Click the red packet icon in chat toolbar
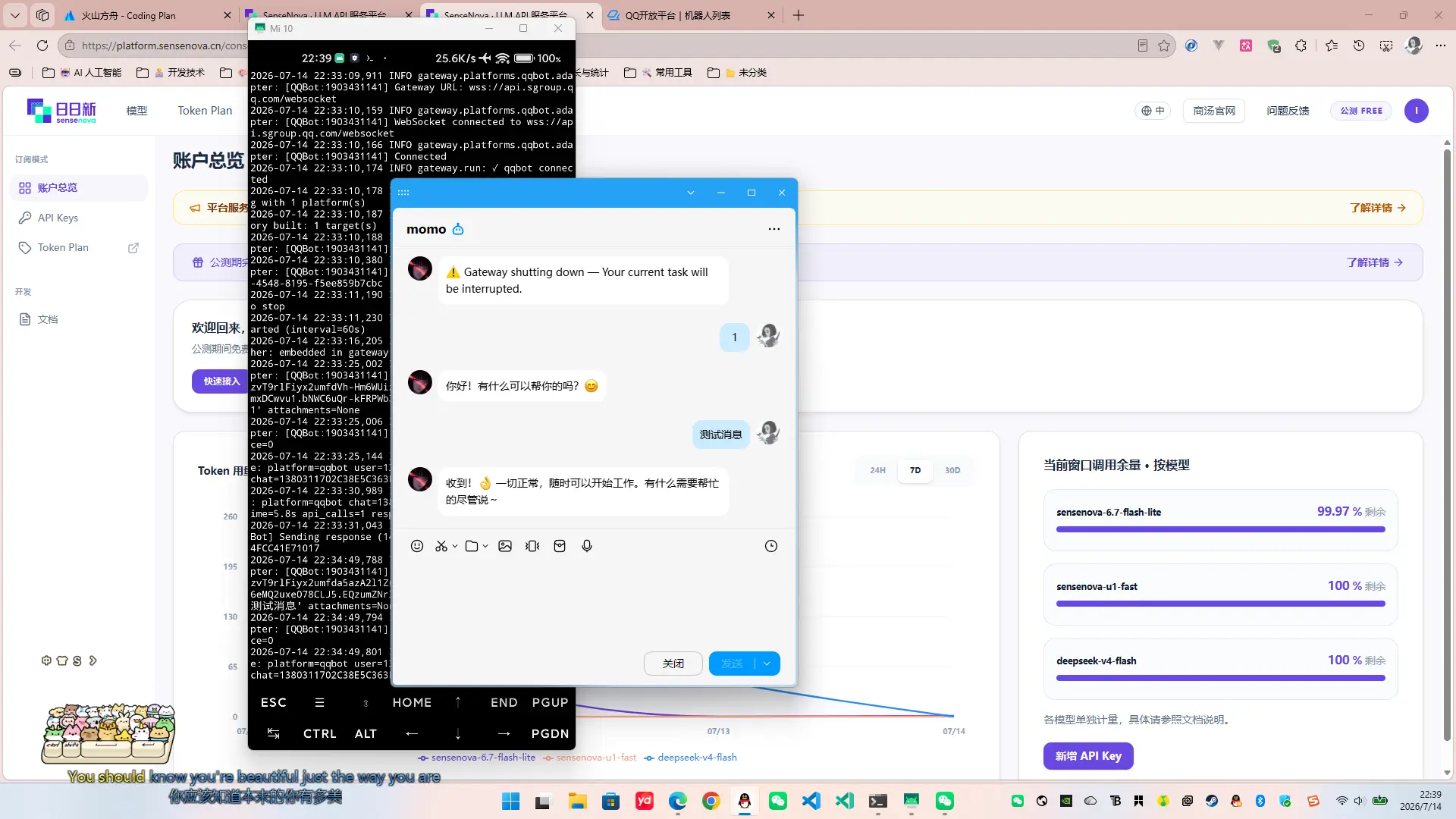The width and height of the screenshot is (1456, 819). [x=560, y=546]
